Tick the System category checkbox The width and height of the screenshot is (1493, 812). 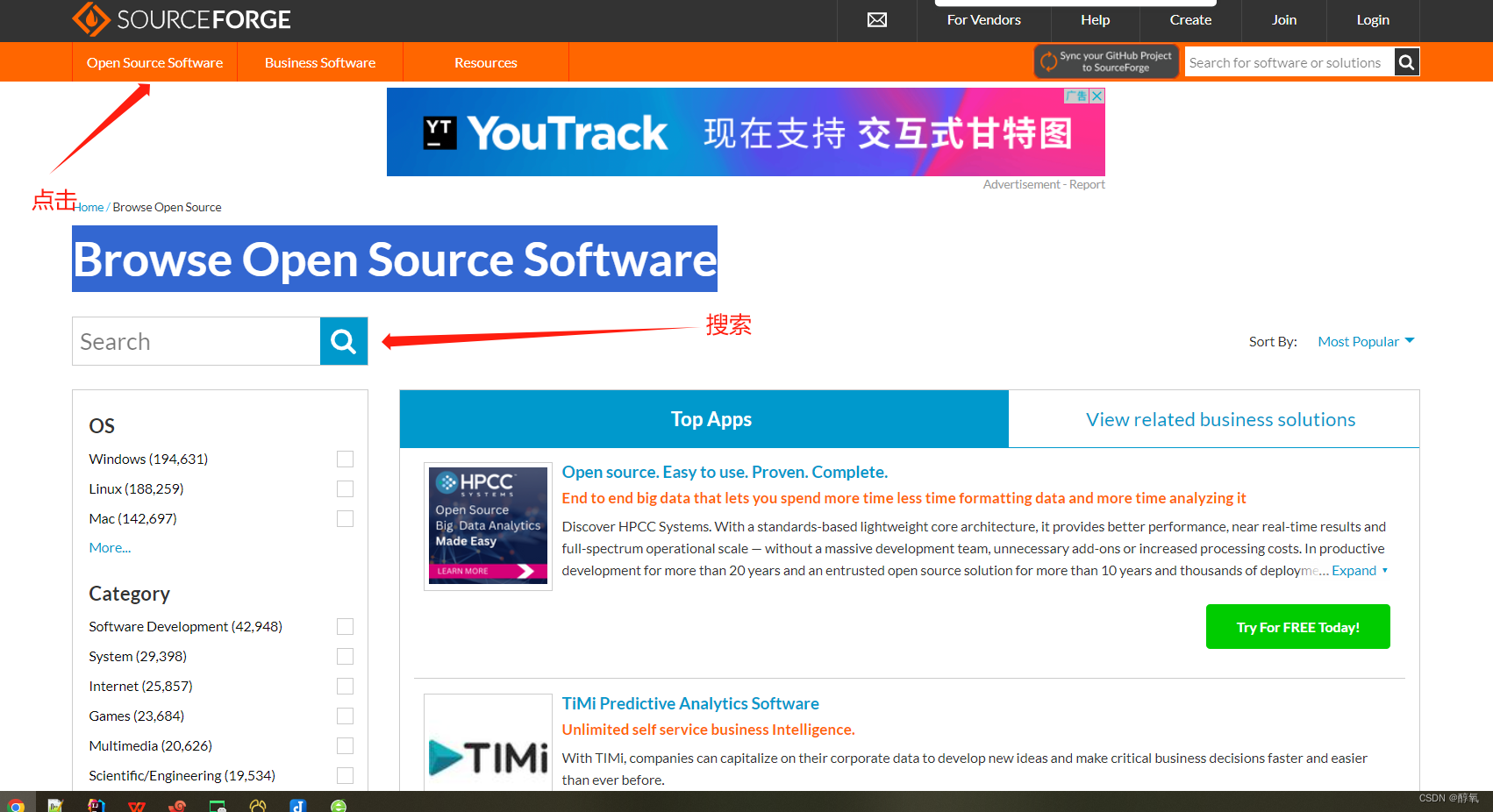click(x=346, y=657)
